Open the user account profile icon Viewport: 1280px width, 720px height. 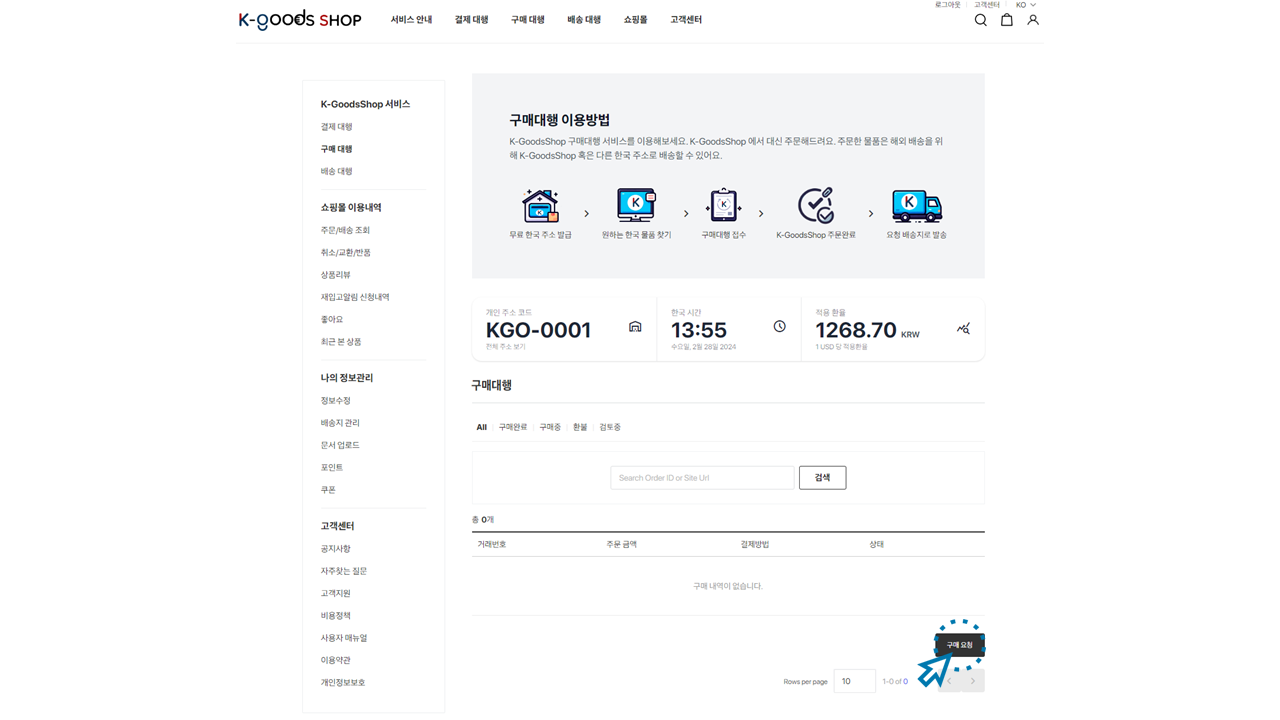click(1033, 20)
